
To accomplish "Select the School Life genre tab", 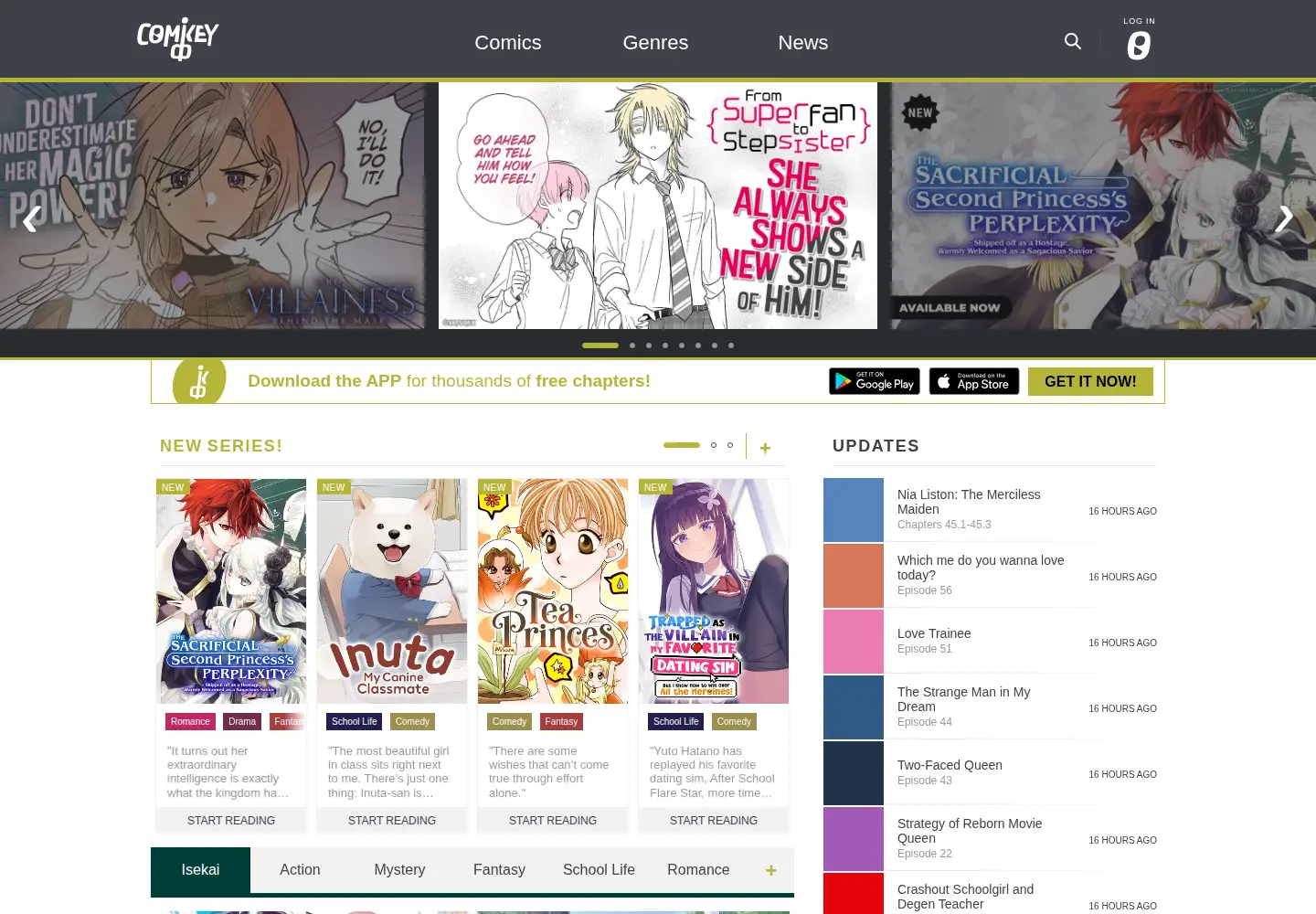I will point(599,870).
